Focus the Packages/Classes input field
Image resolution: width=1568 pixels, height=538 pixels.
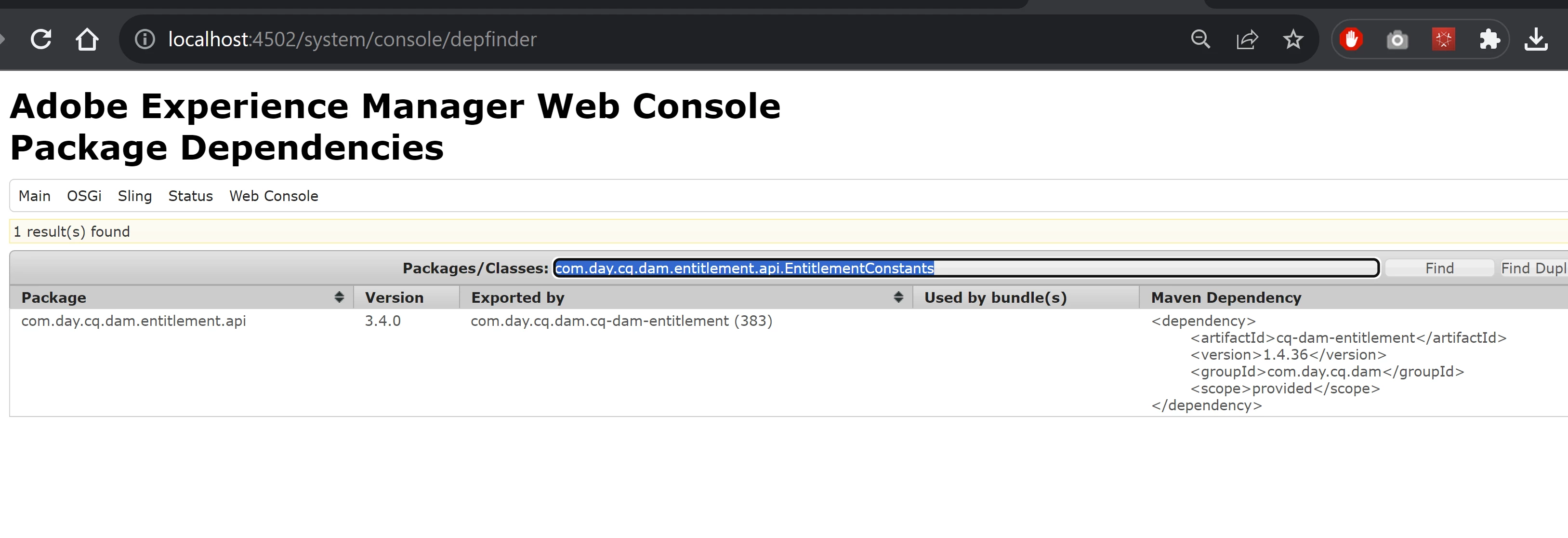(x=965, y=268)
